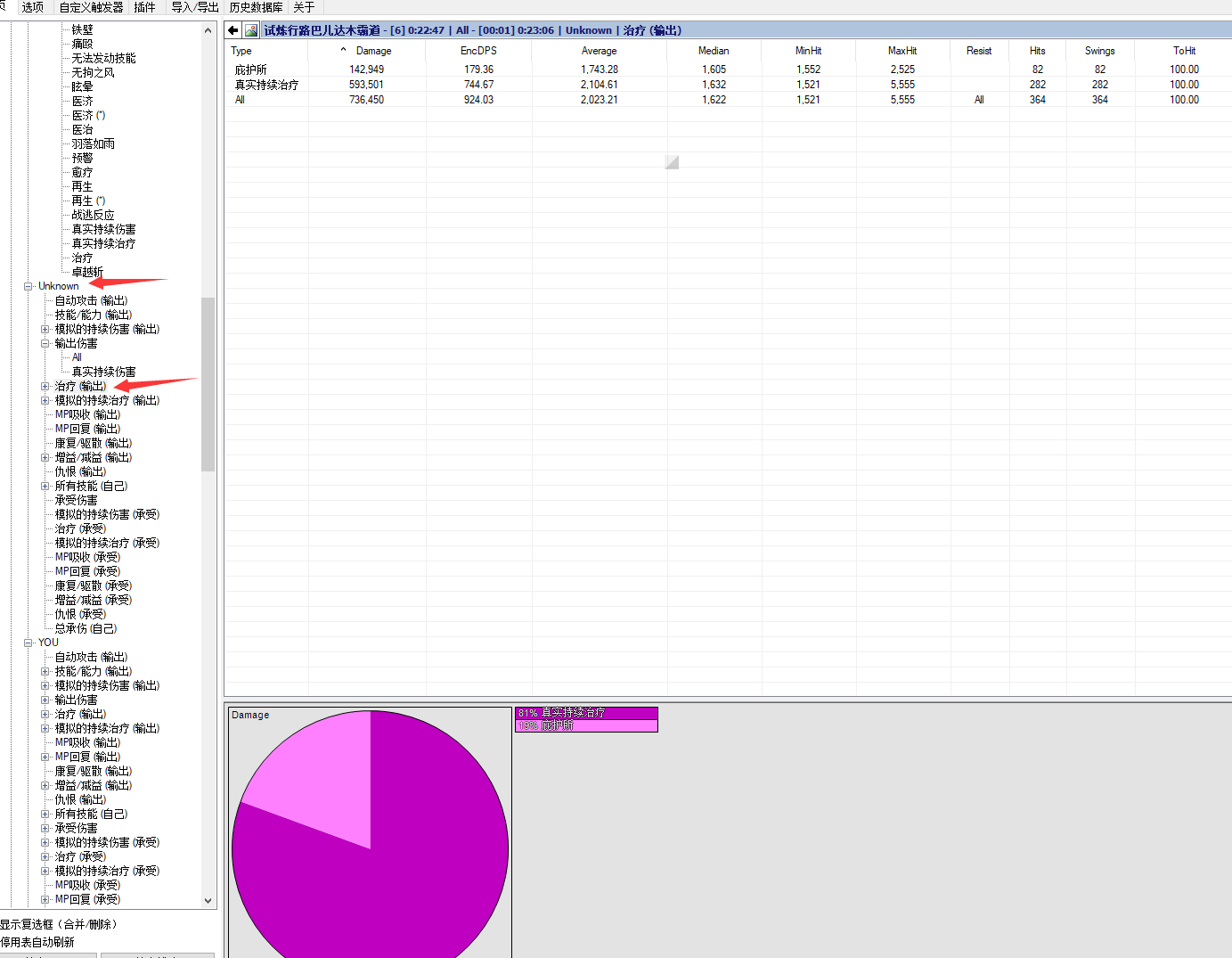Sort table by Resist column header
The width and height of the screenshot is (1232, 958).
coord(979,51)
